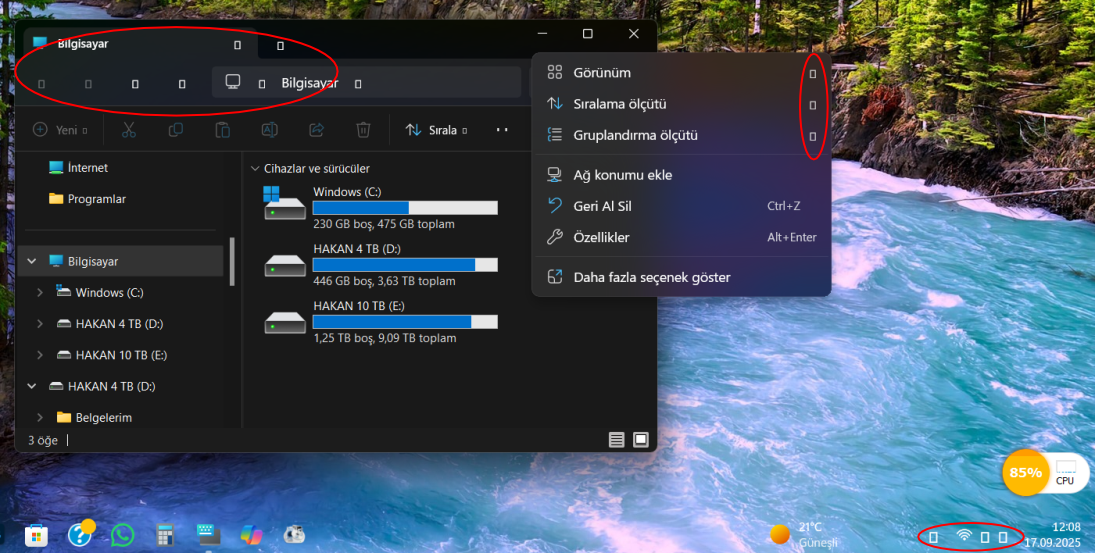Screen dimensions: 1095x553
Task: Click the Share icon in Explorer toolbar
Action: click(316, 130)
